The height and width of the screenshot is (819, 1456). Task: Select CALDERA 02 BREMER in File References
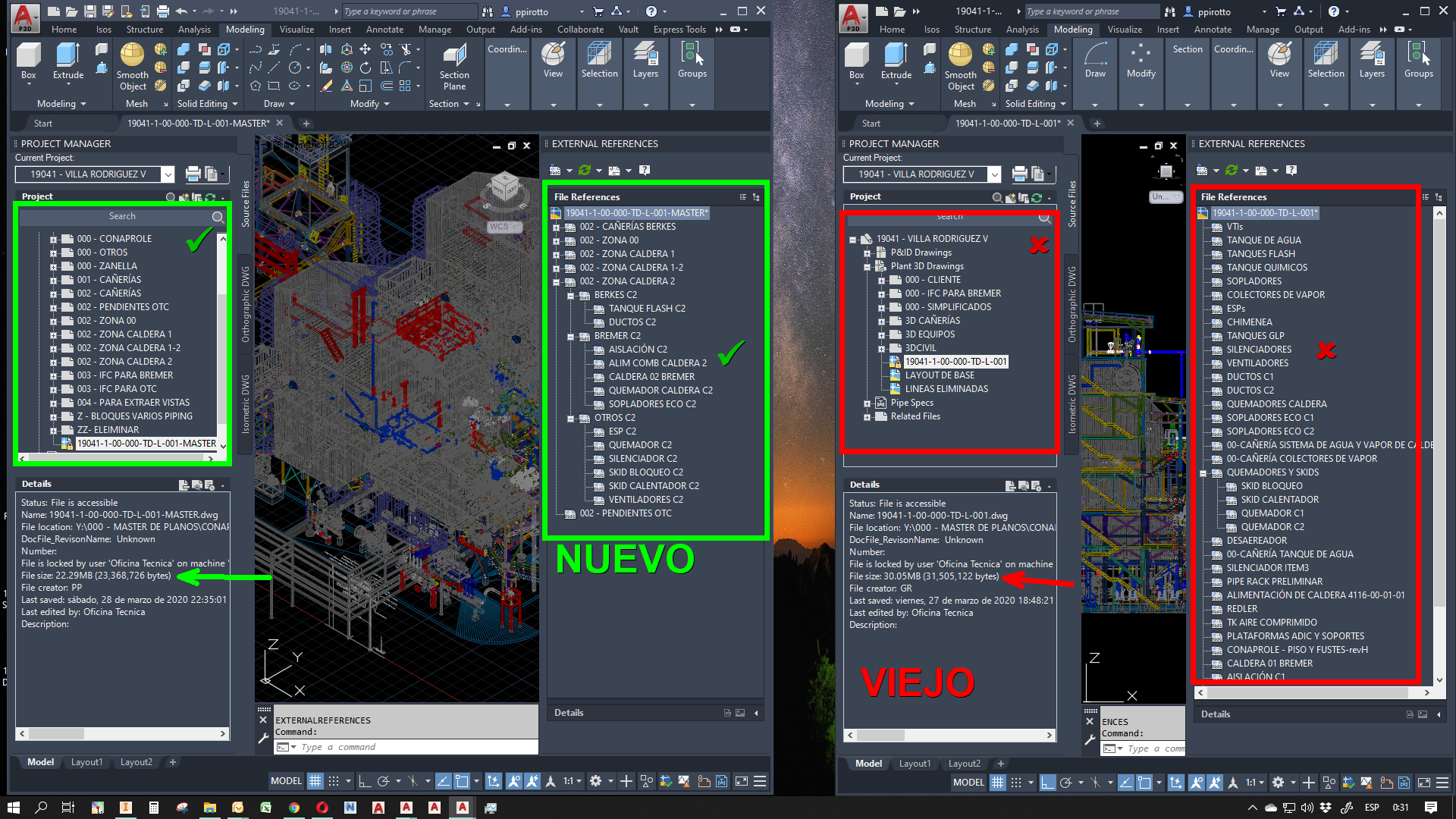[651, 377]
